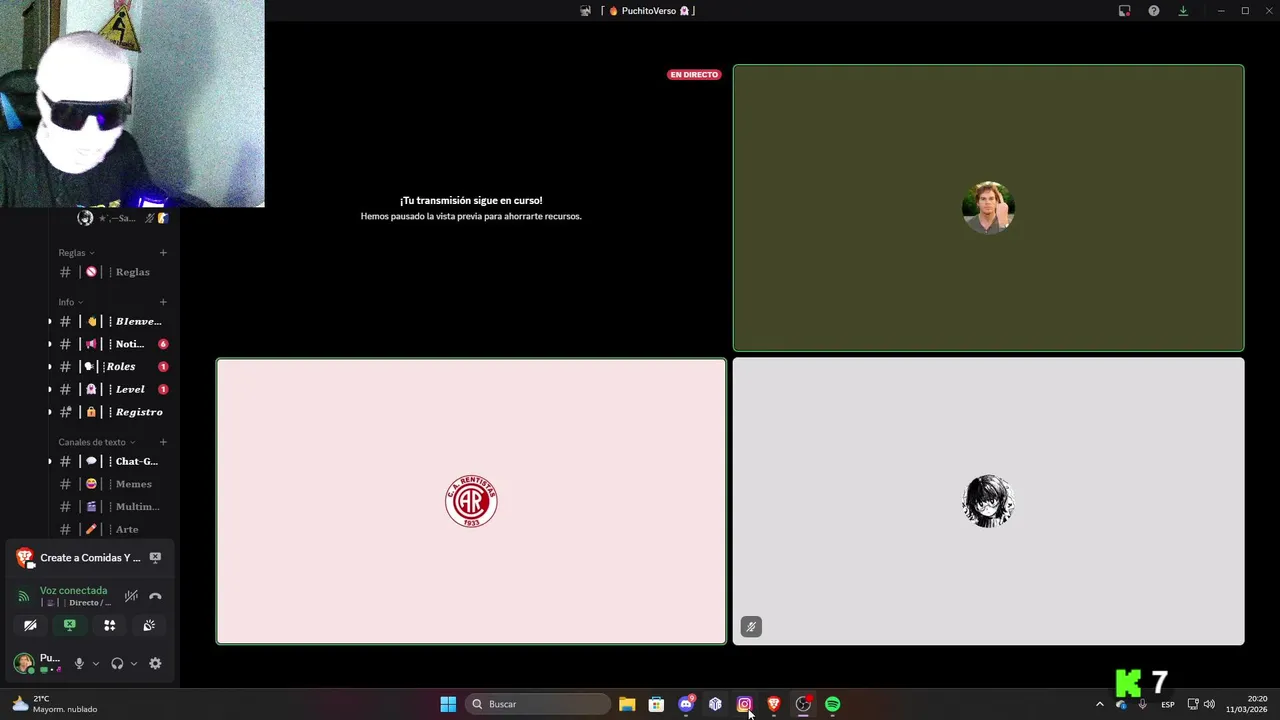This screenshot has height=720, width=1280.
Task: Select the Rentistas crest user tile
Action: tap(471, 501)
